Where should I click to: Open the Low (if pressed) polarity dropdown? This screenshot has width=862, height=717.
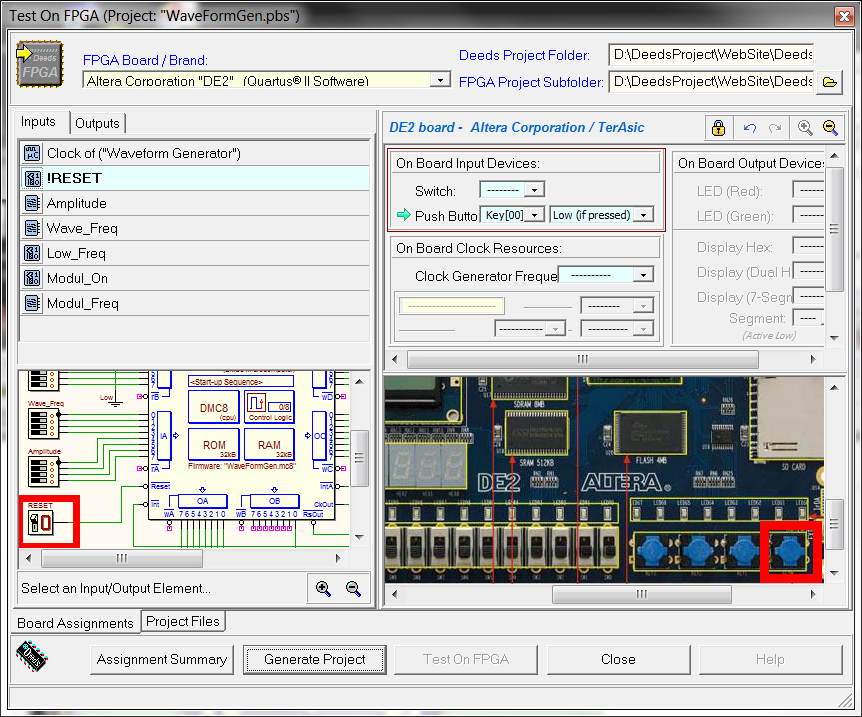[643, 215]
